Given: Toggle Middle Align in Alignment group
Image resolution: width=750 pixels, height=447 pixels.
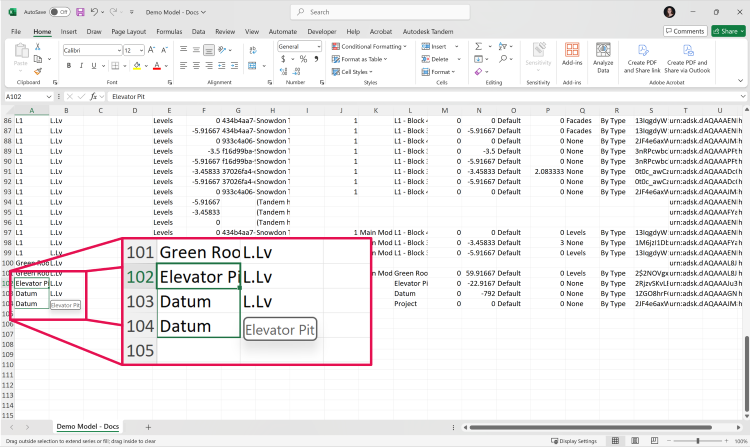Looking at the screenshot, I should (196, 49).
